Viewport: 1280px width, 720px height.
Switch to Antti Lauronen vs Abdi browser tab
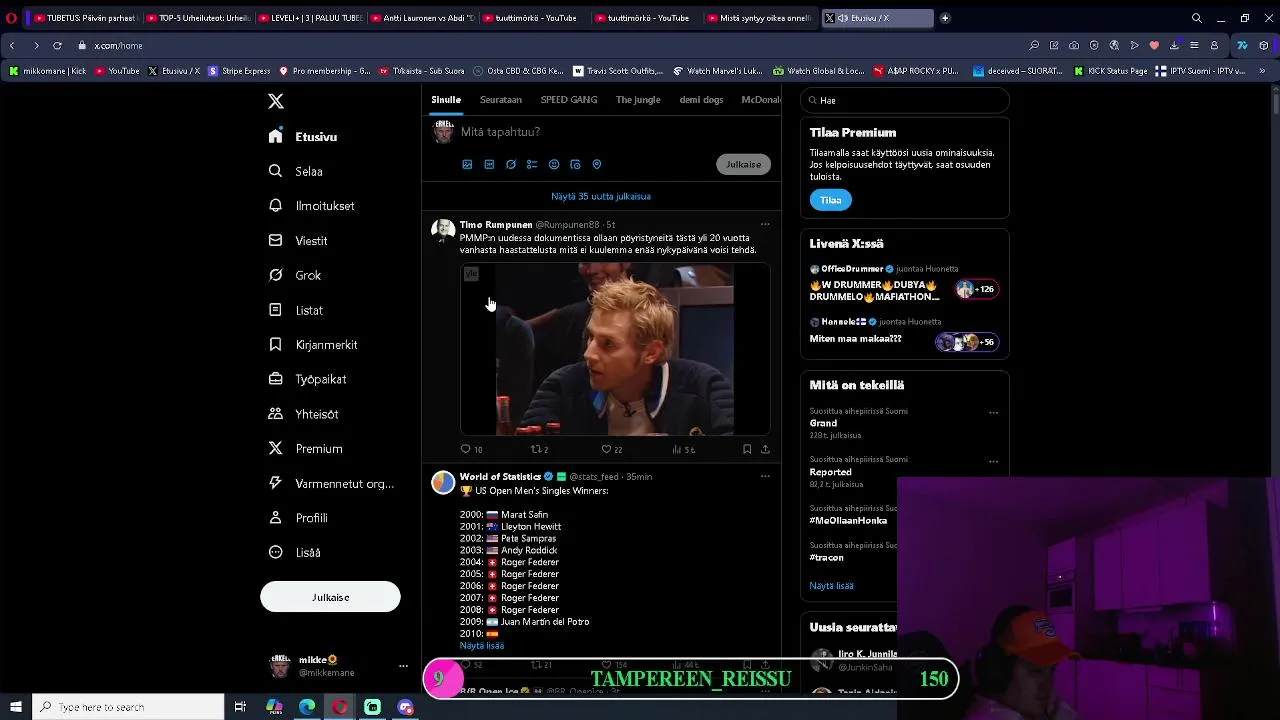tap(421, 18)
